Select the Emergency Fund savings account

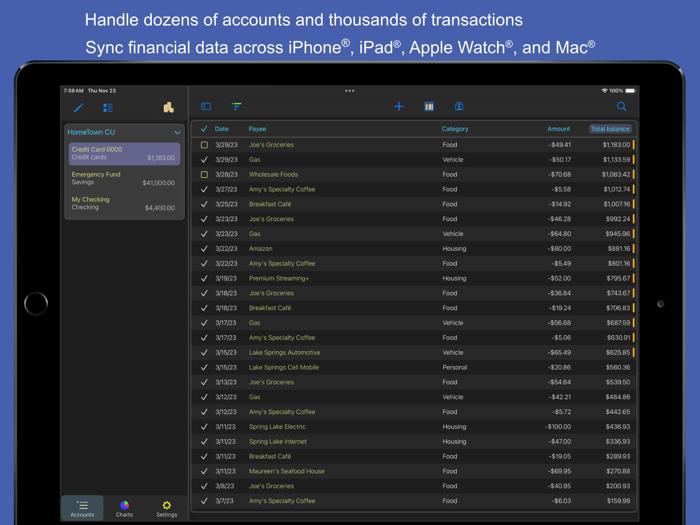click(124, 179)
